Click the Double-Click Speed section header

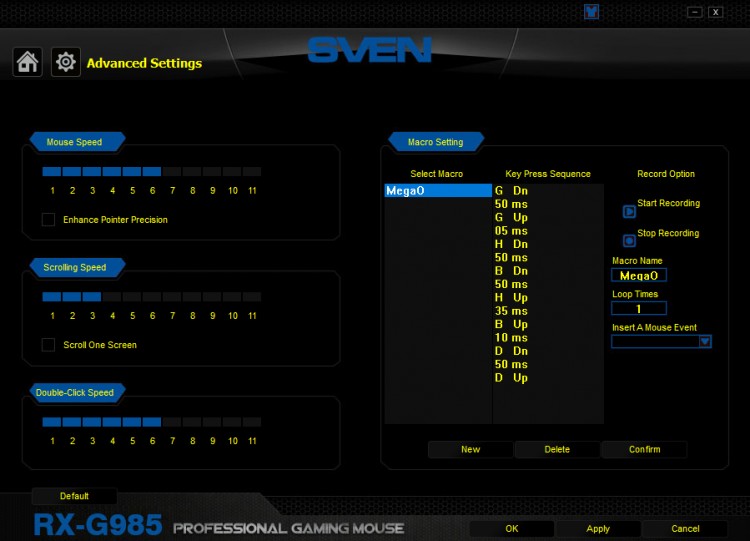(77, 393)
